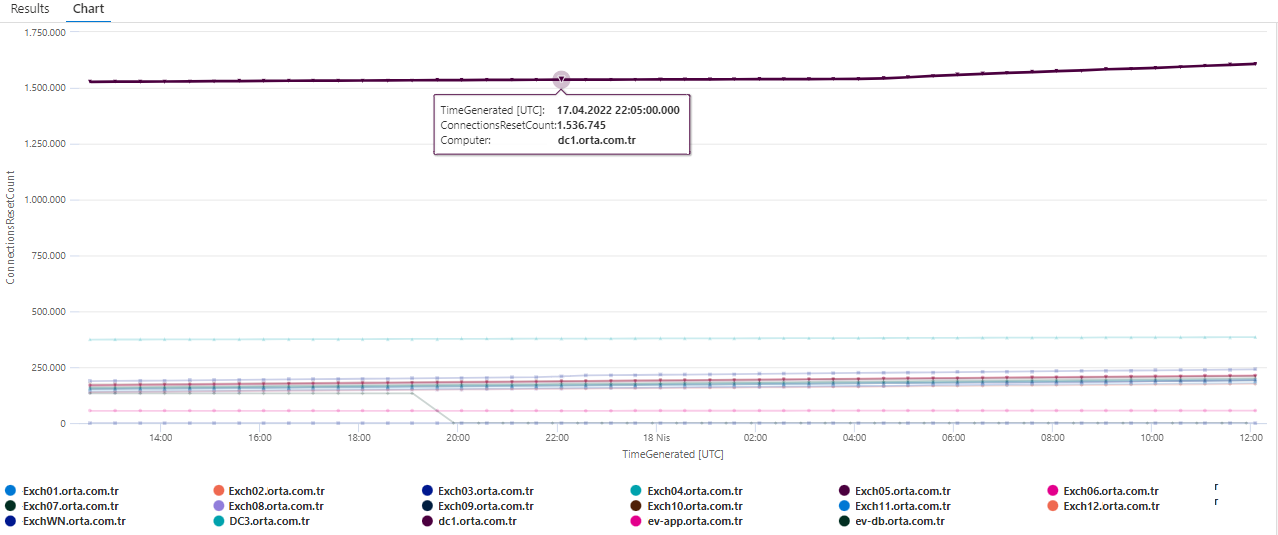Click the Exch02.orta.com.tr legend color dot

219,491
